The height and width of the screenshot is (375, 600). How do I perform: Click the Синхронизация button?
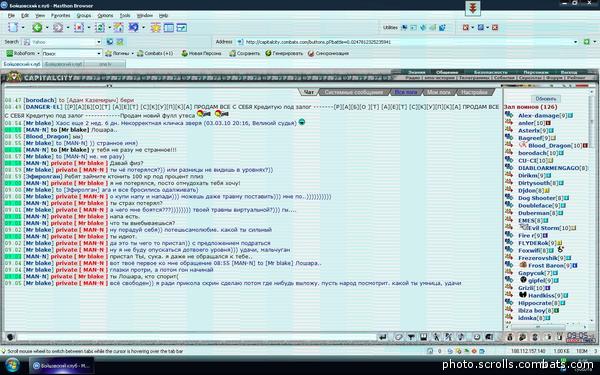pos(328,53)
